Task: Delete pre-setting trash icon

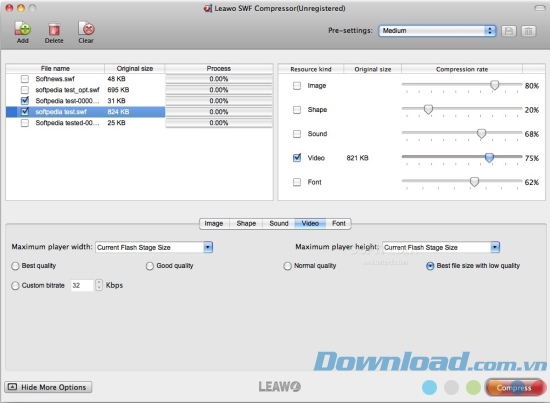Action: coord(528,31)
